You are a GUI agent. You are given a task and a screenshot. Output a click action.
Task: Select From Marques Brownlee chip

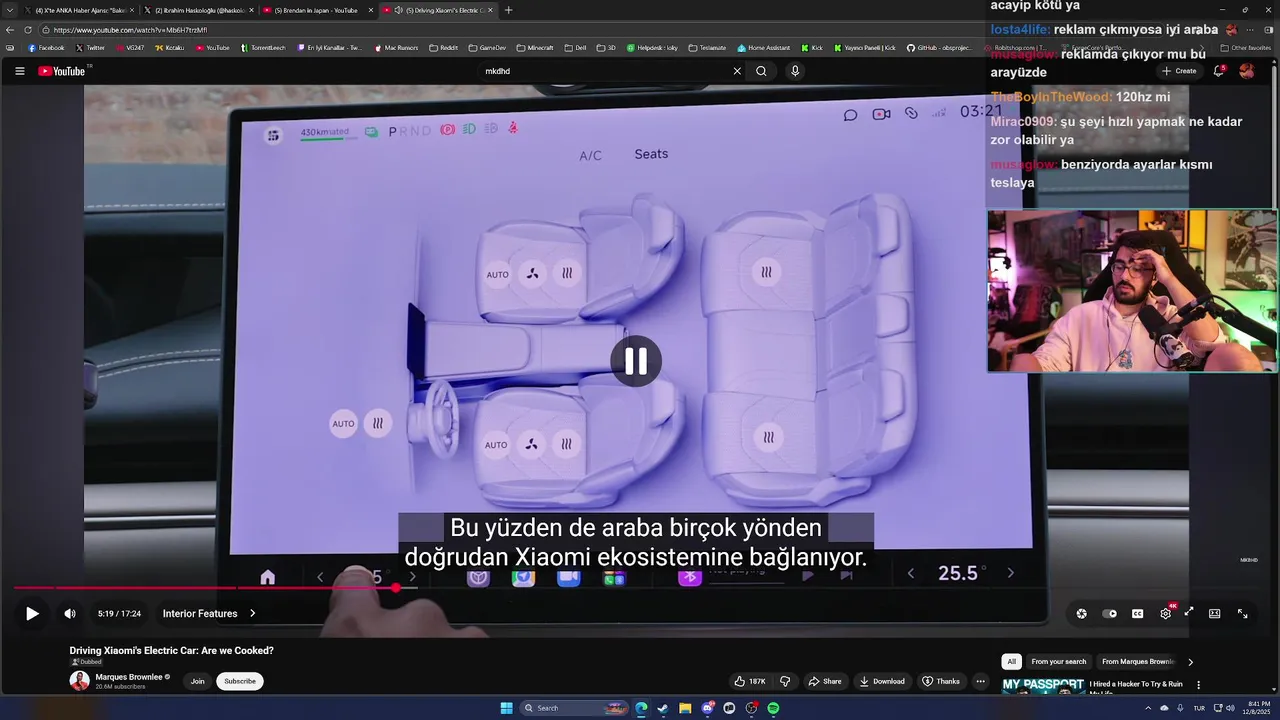tap(1138, 661)
